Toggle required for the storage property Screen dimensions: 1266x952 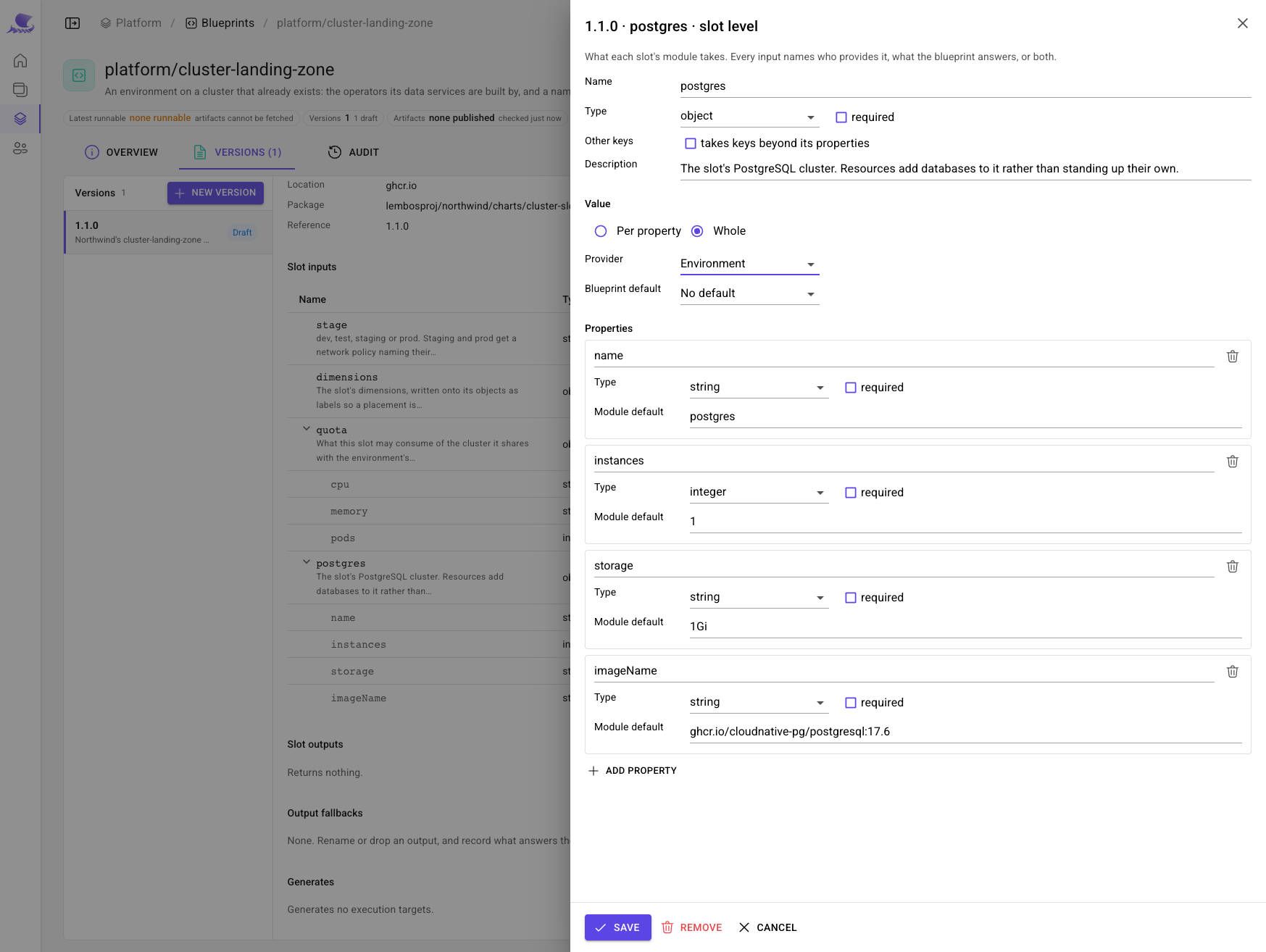coord(851,598)
